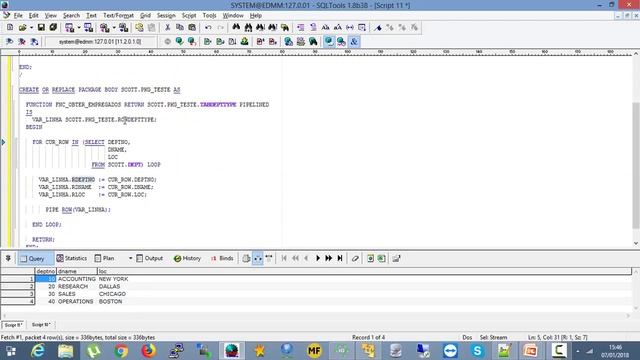Click the Windows Start button
Screen dimensions: 640x360
[x=11, y=351]
